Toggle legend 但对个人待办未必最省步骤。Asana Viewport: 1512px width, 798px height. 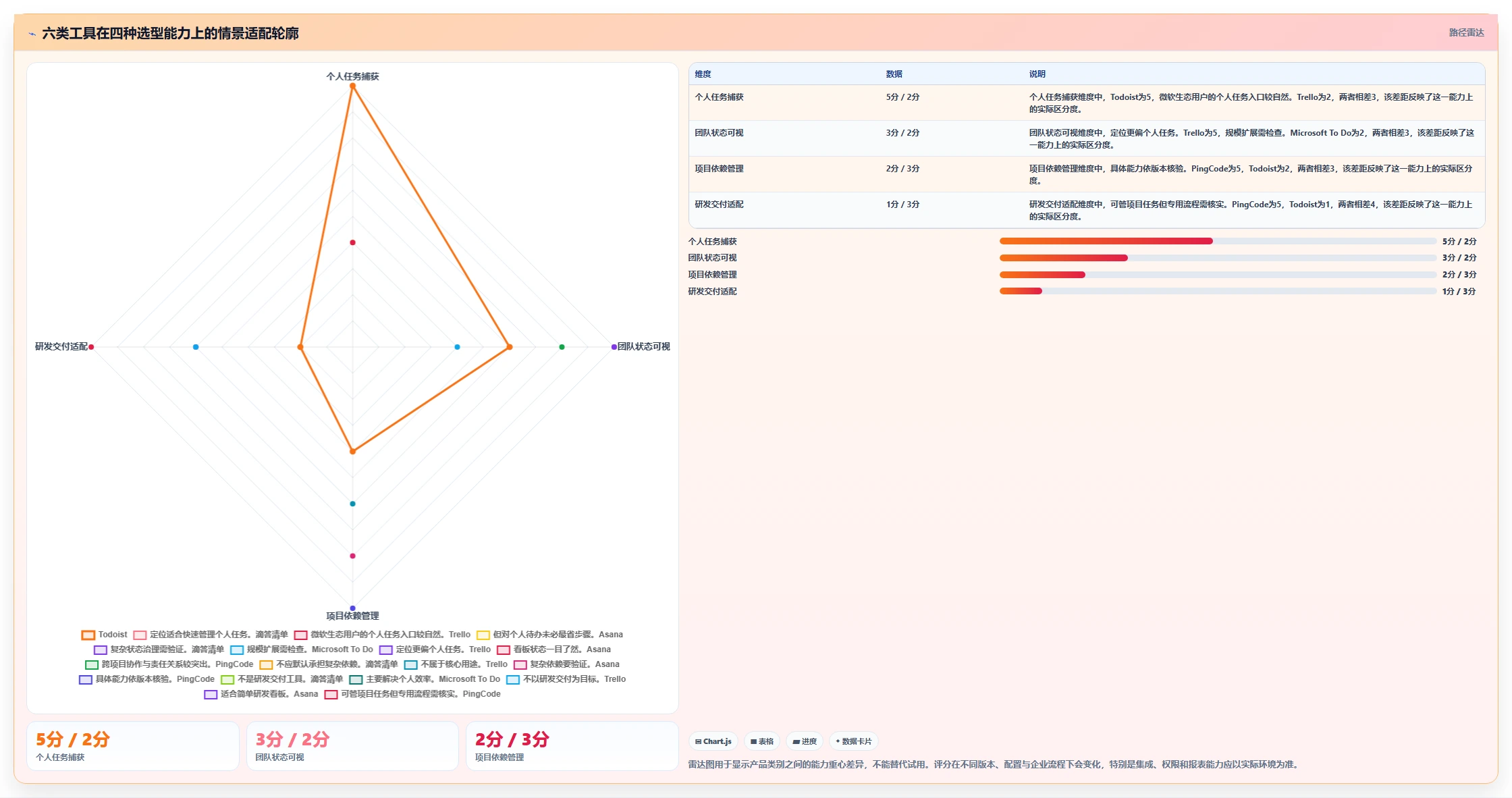point(550,635)
